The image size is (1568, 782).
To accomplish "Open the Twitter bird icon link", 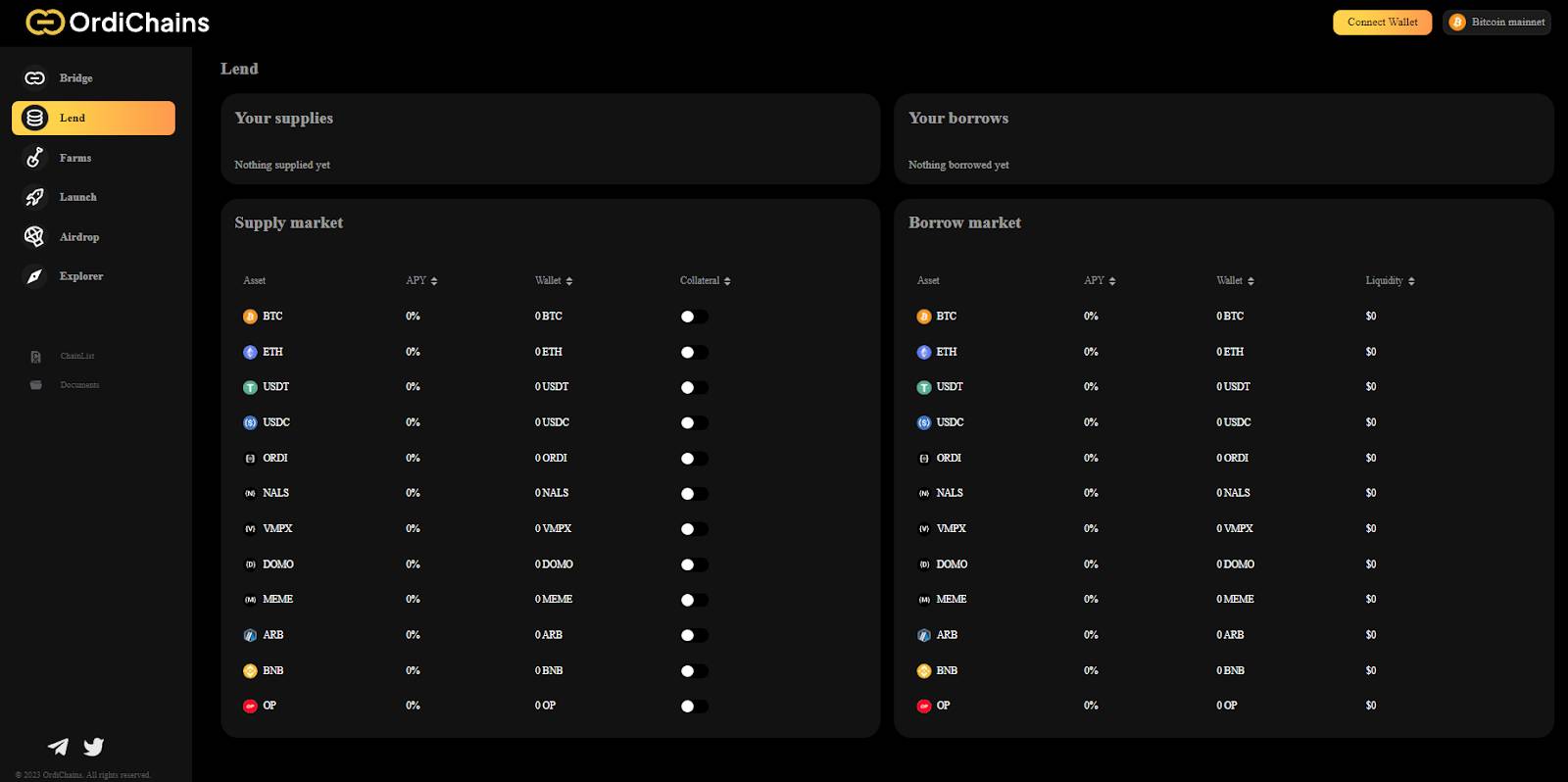I will (94, 747).
